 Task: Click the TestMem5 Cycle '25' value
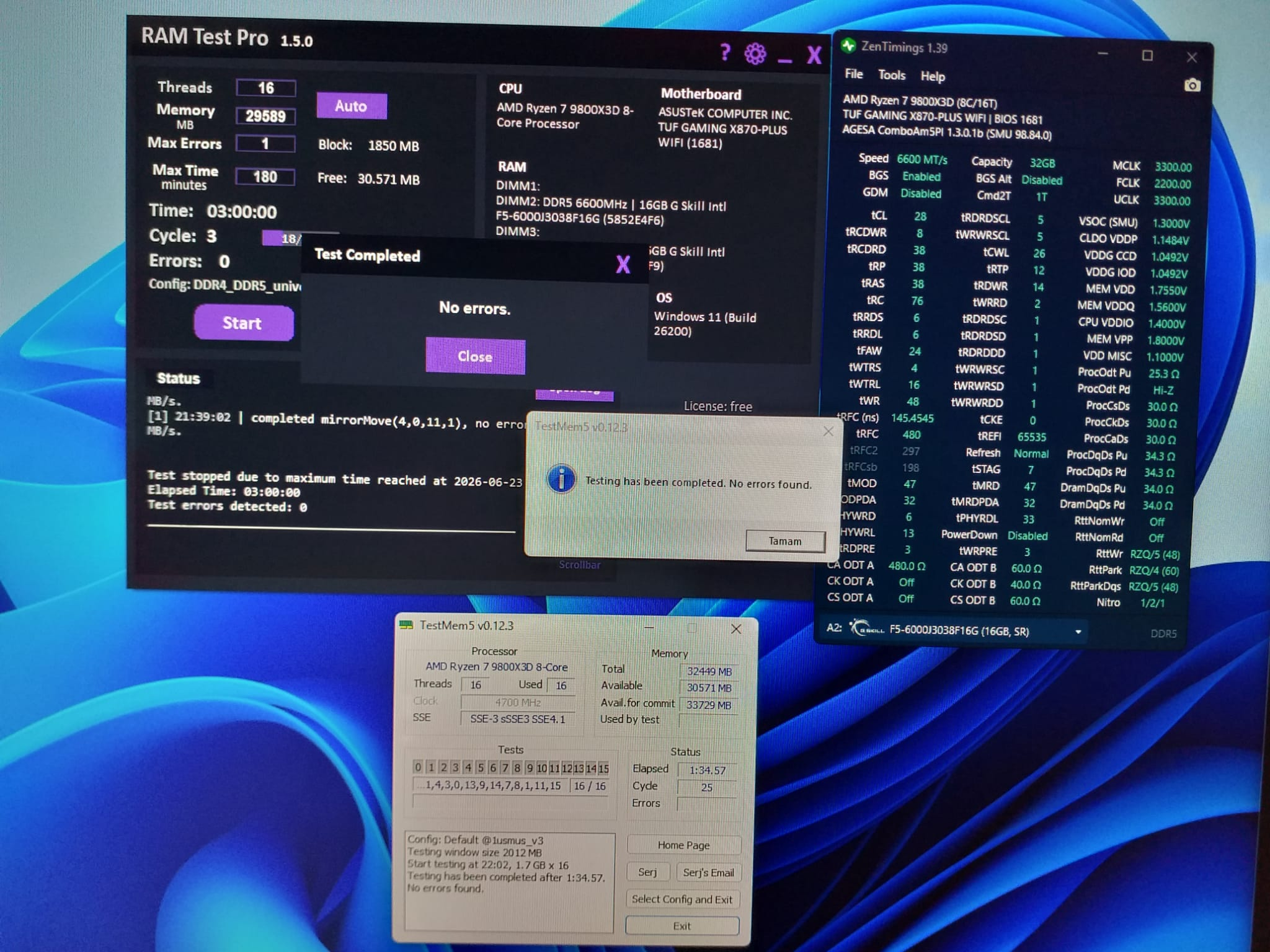coord(708,787)
